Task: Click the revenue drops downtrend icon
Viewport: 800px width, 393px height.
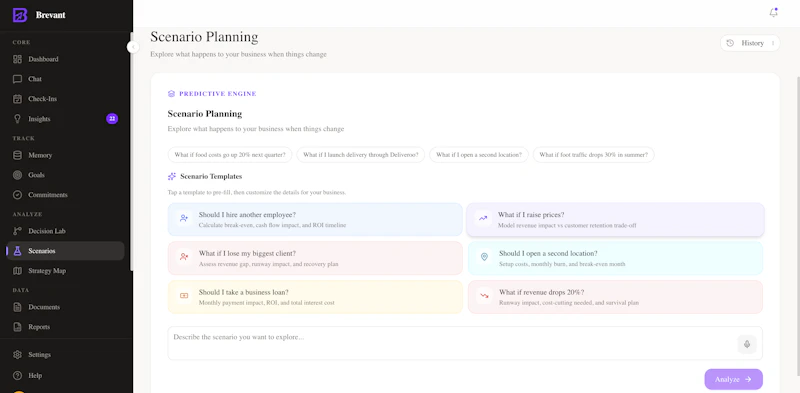Action: (x=484, y=296)
